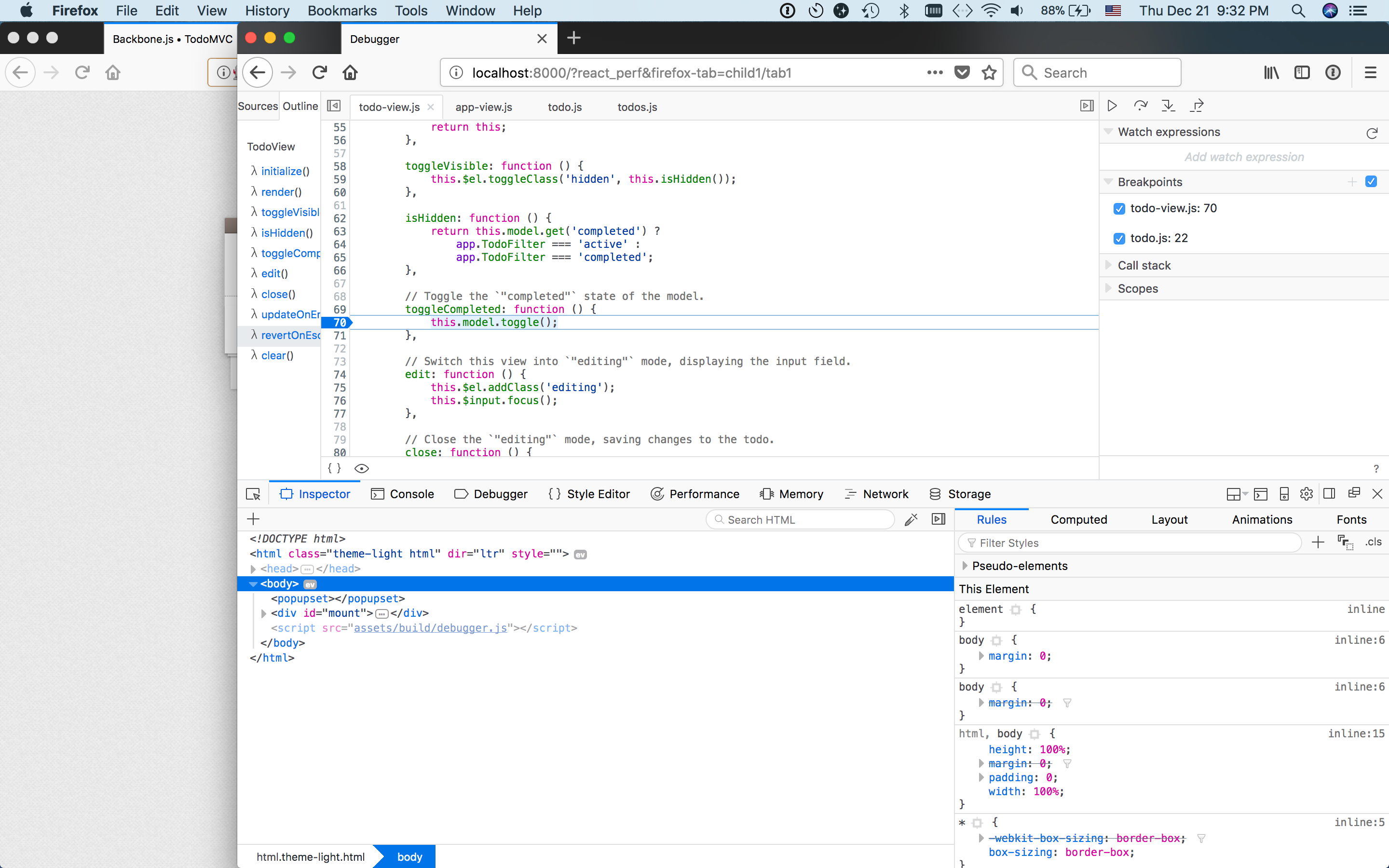
Task: Click the element picker icon
Action: [253, 494]
